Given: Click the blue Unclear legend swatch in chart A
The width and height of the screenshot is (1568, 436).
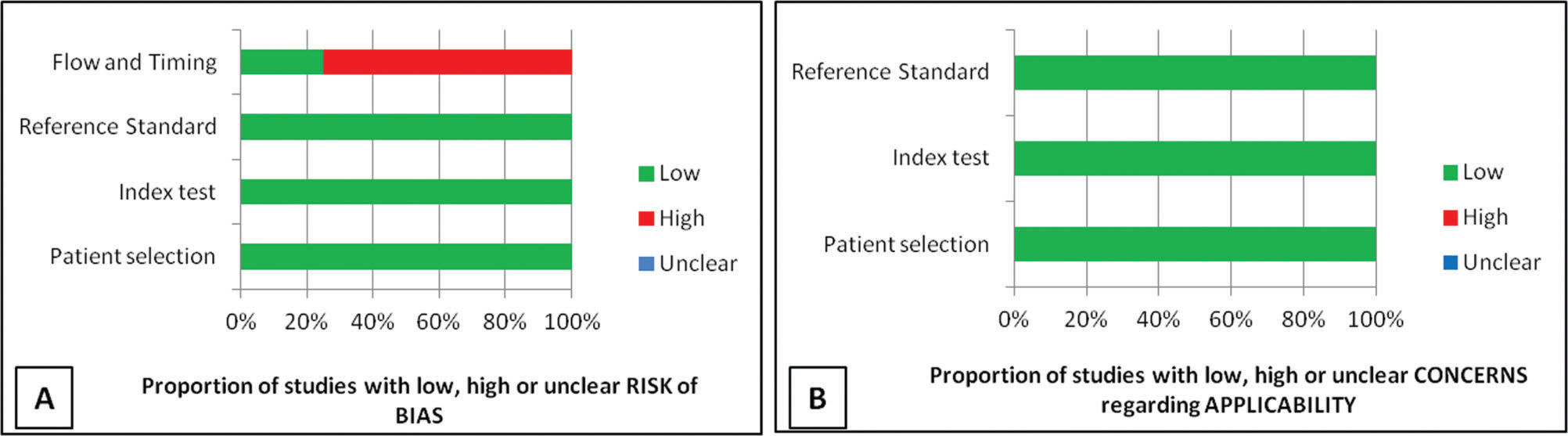Looking at the screenshot, I should (x=646, y=264).
